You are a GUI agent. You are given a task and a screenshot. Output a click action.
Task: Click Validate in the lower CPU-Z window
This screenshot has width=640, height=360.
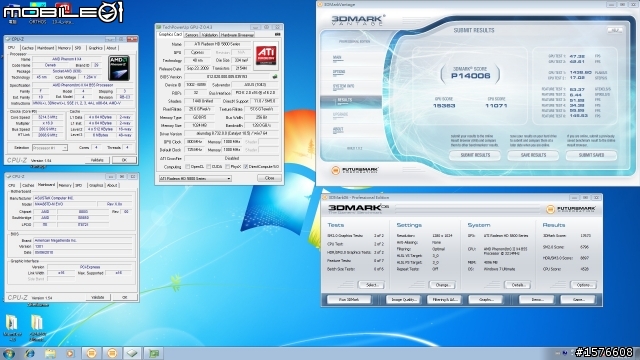98,298
